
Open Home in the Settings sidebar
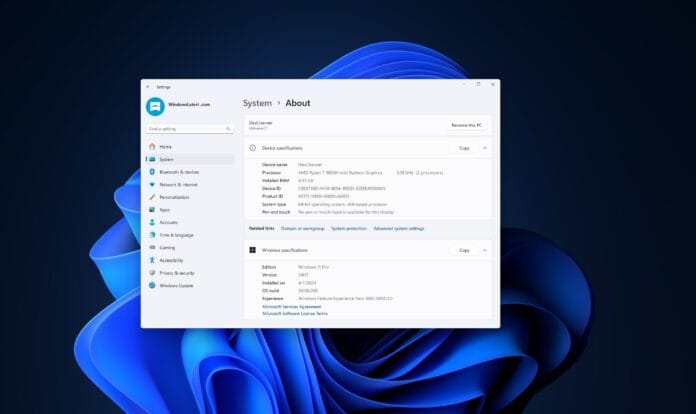pyautogui.click(x=165, y=147)
